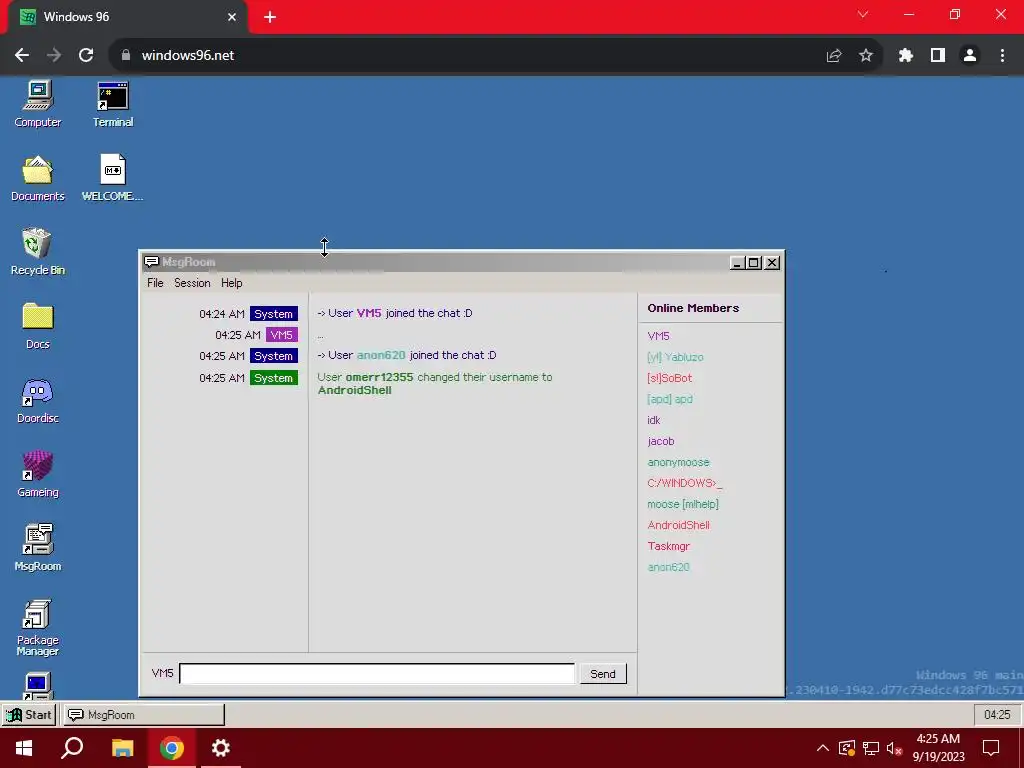Viewport: 1024px width, 768px height.
Task: Select AndroidShell in Online Members list
Action: pos(678,525)
